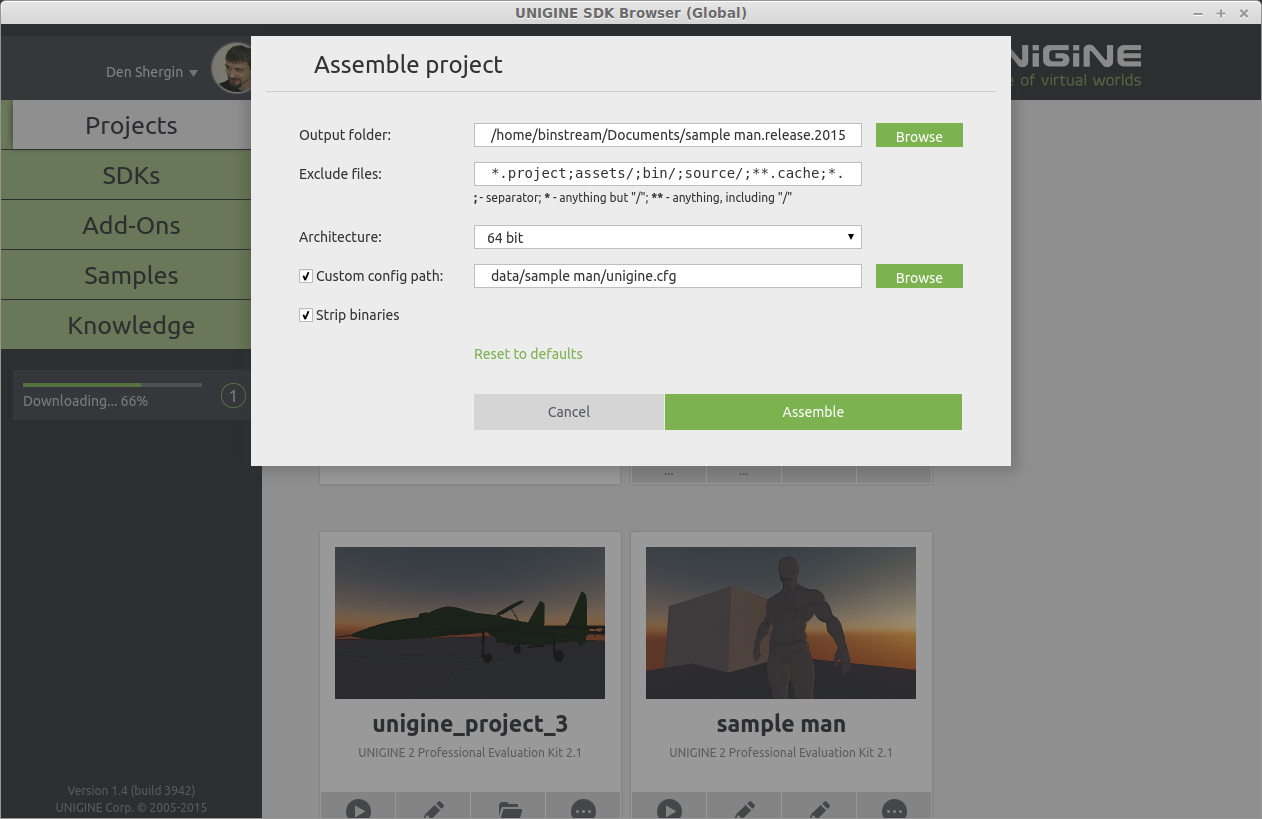
Task: Click into the Exclude files field
Action: (x=667, y=174)
